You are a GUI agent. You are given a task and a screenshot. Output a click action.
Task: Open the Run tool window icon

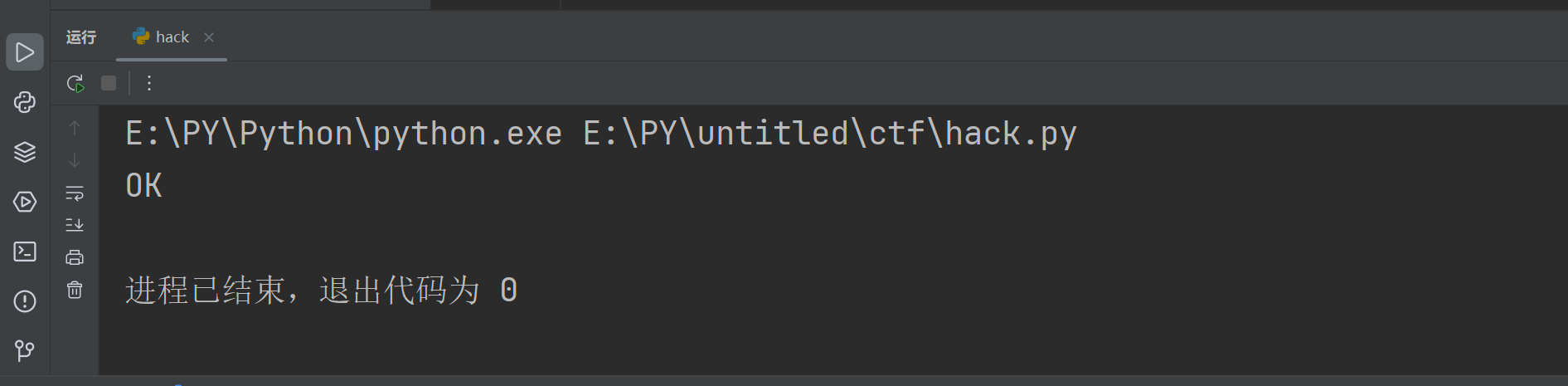25,52
